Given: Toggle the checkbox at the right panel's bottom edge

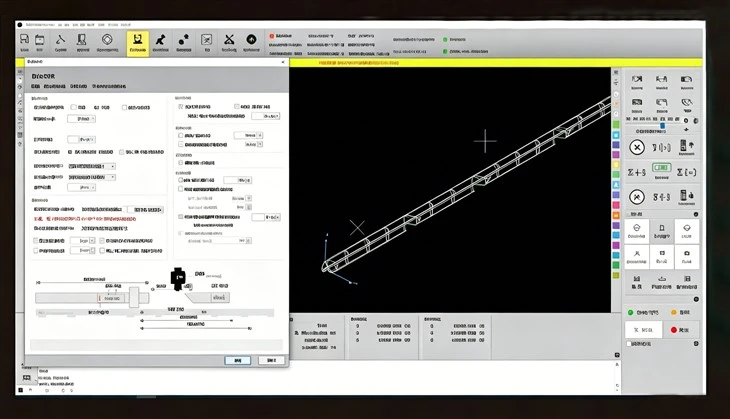Looking at the screenshot, I should [629, 344].
